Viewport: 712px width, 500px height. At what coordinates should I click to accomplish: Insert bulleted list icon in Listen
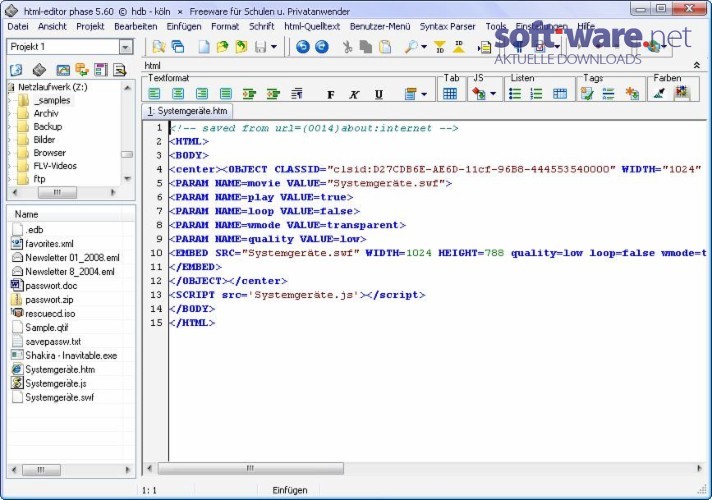pyautogui.click(x=514, y=94)
